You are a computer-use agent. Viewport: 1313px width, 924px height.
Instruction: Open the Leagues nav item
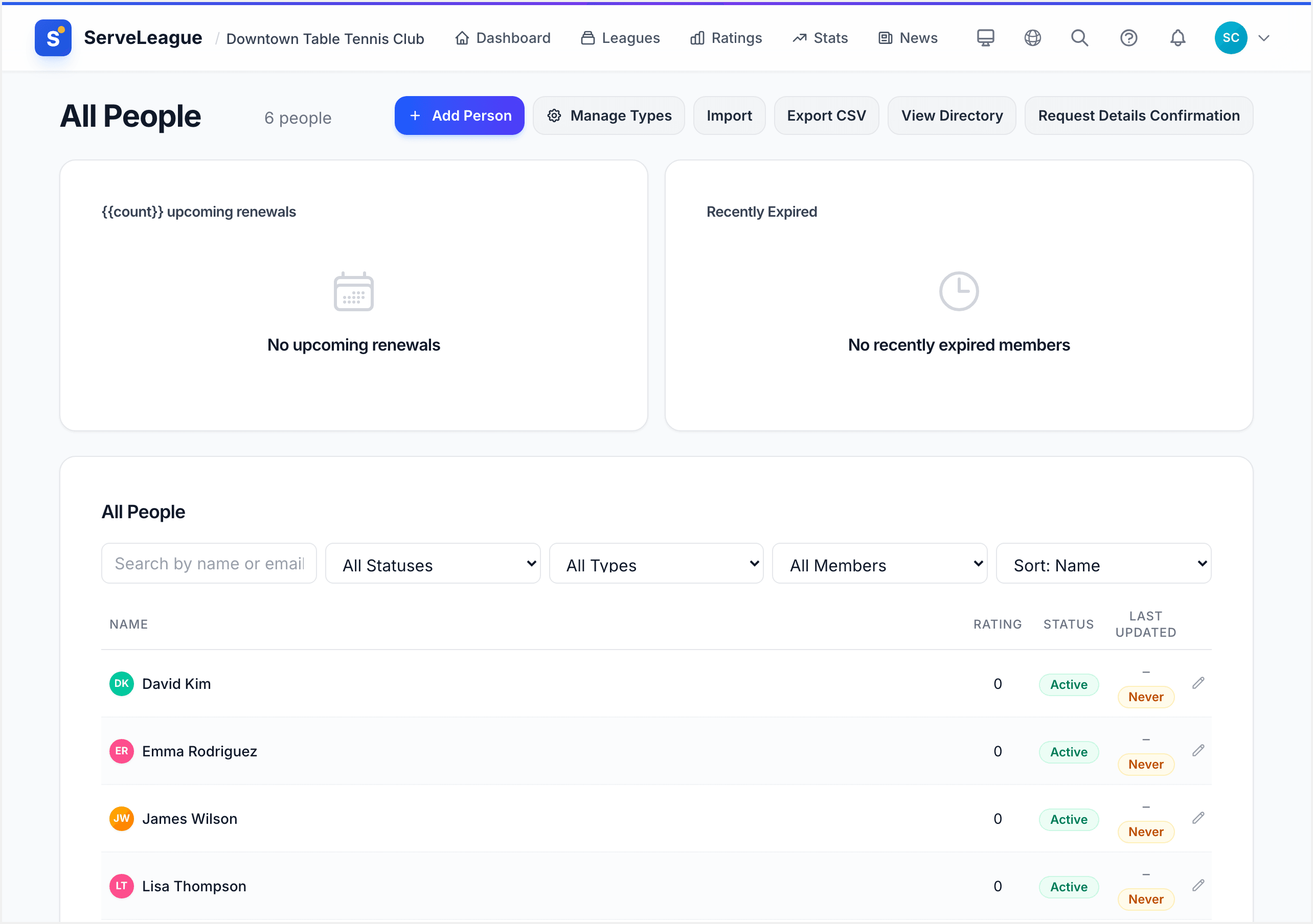pyautogui.click(x=620, y=38)
